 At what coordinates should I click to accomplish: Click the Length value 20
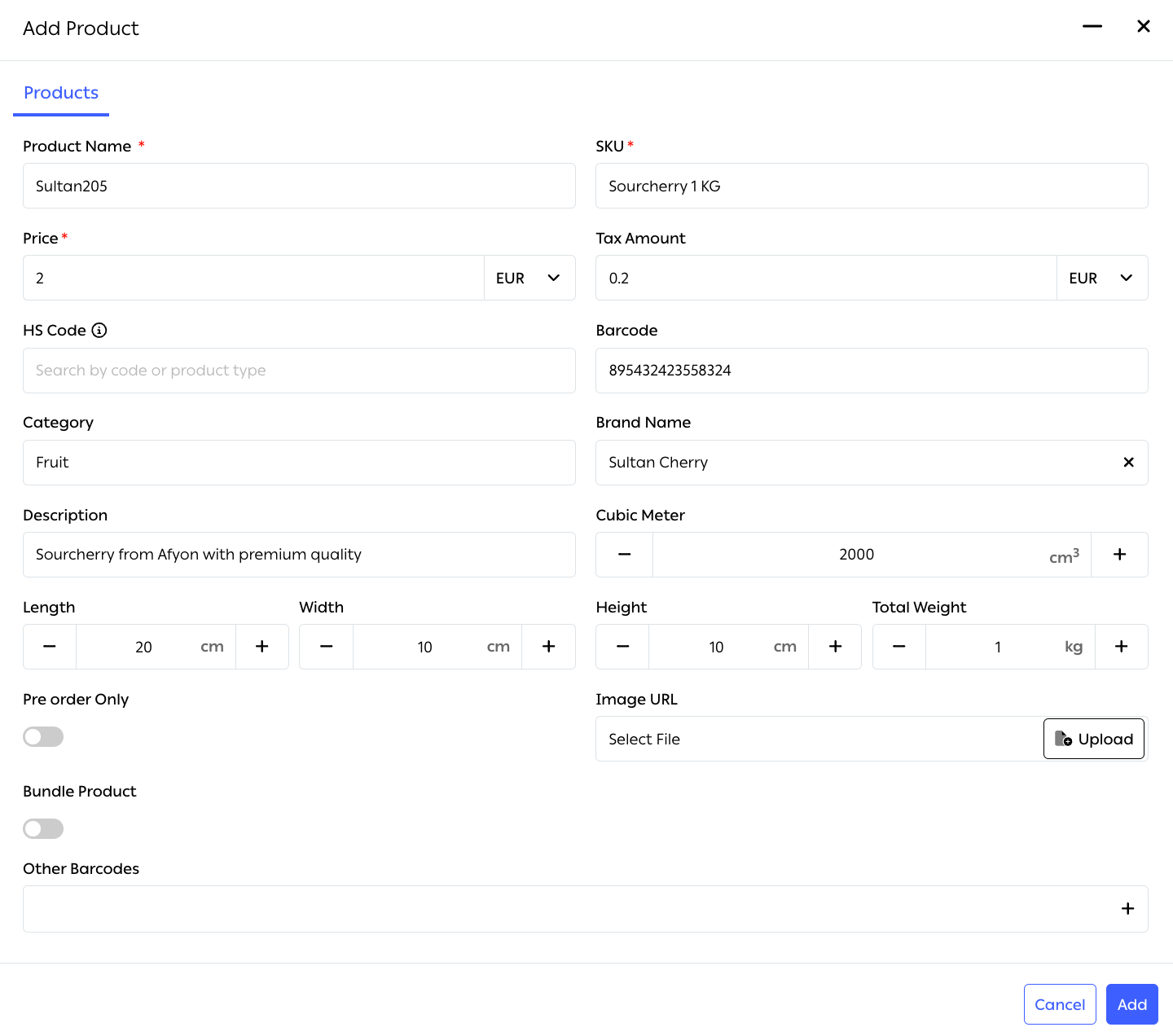(x=143, y=647)
